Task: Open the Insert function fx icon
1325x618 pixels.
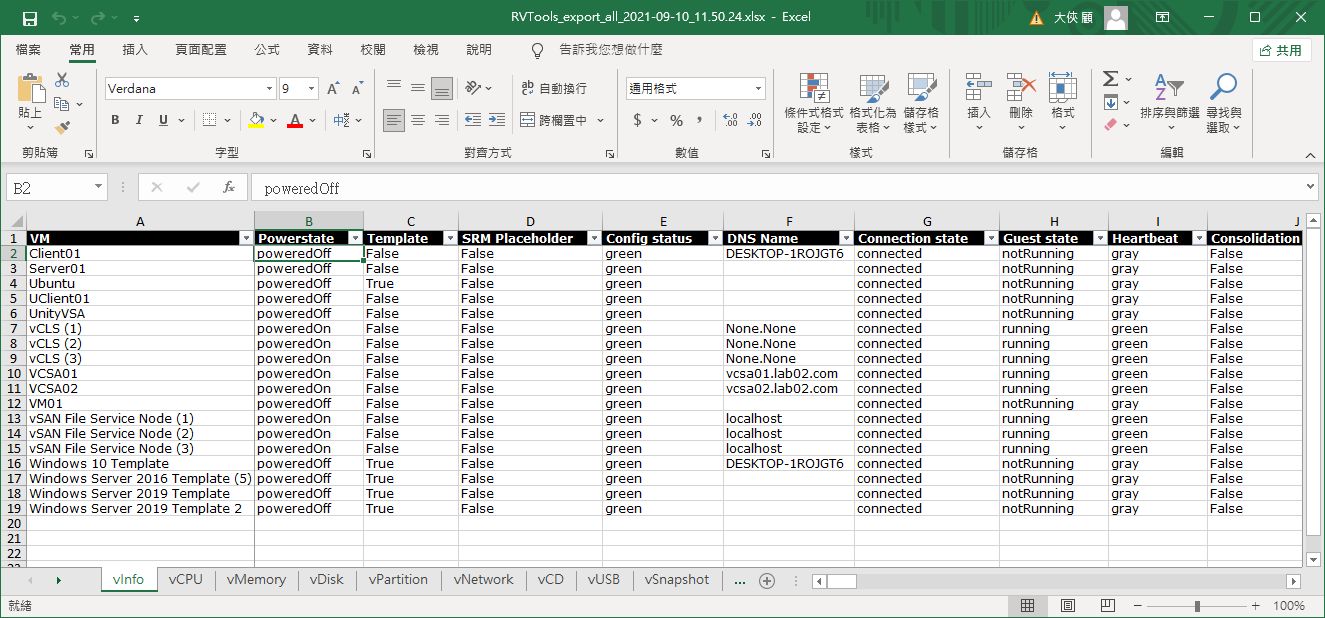Action: [229, 187]
